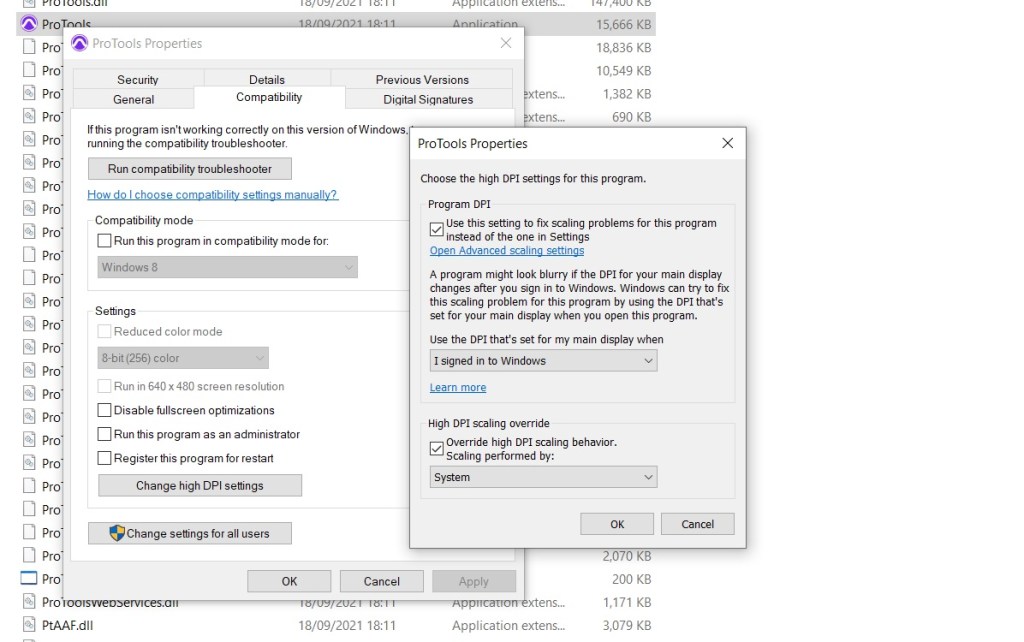Uncheck Override high DPI scaling behavior
The height and width of the screenshot is (642, 1024).
point(436,448)
